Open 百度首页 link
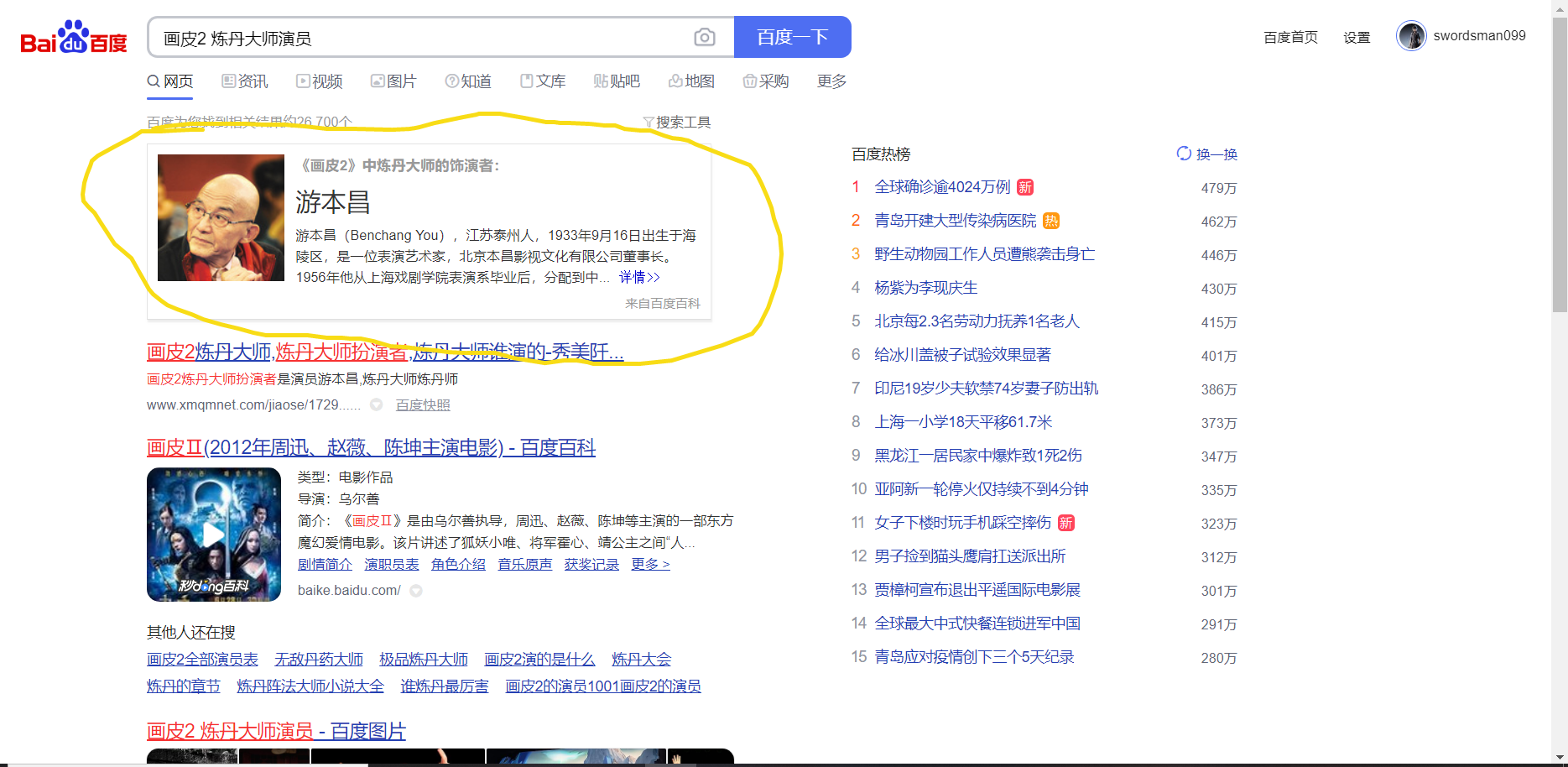 1290,37
